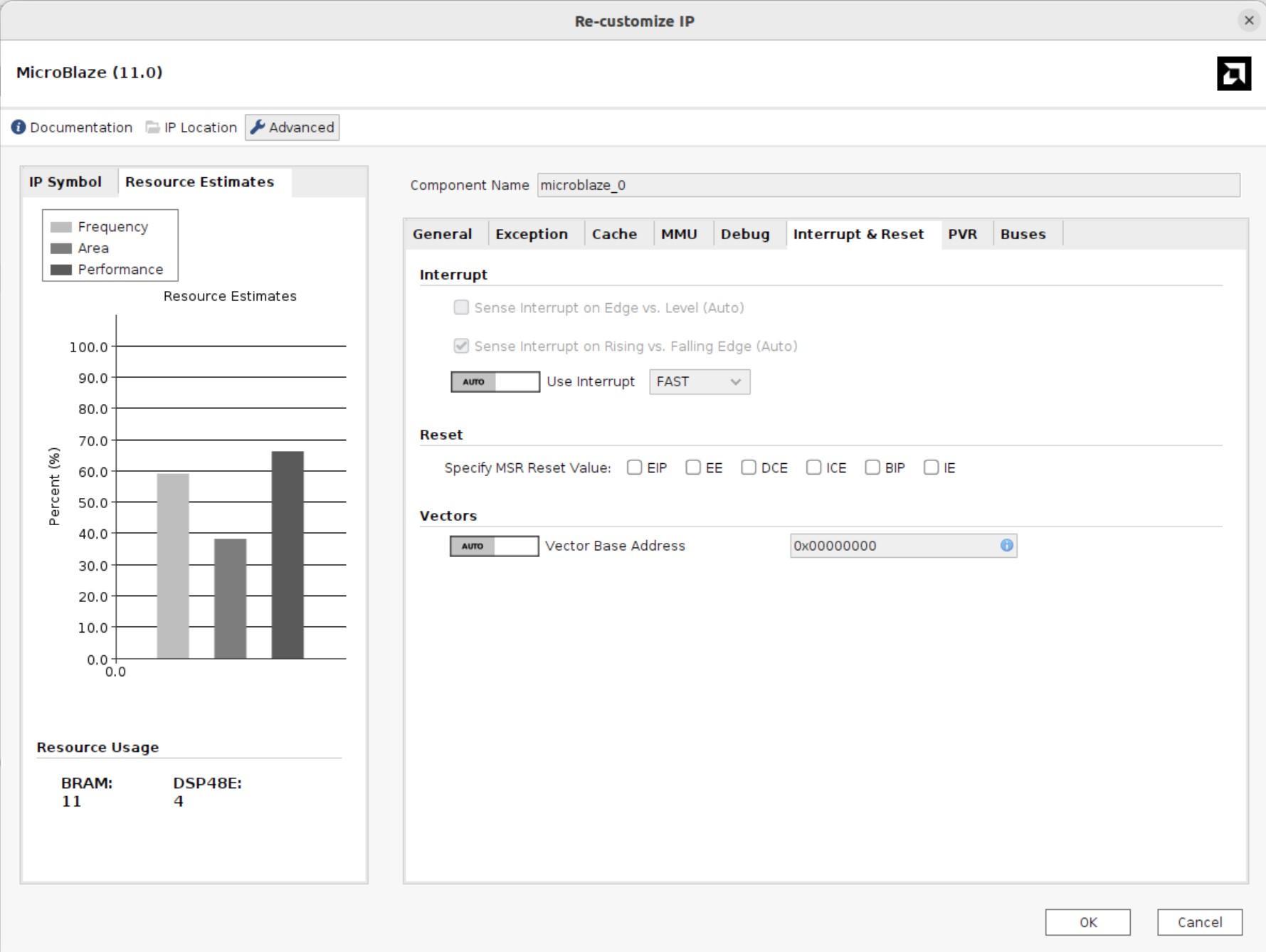Open the Documentation link
Screen dimensions: 1266x952
(81, 127)
